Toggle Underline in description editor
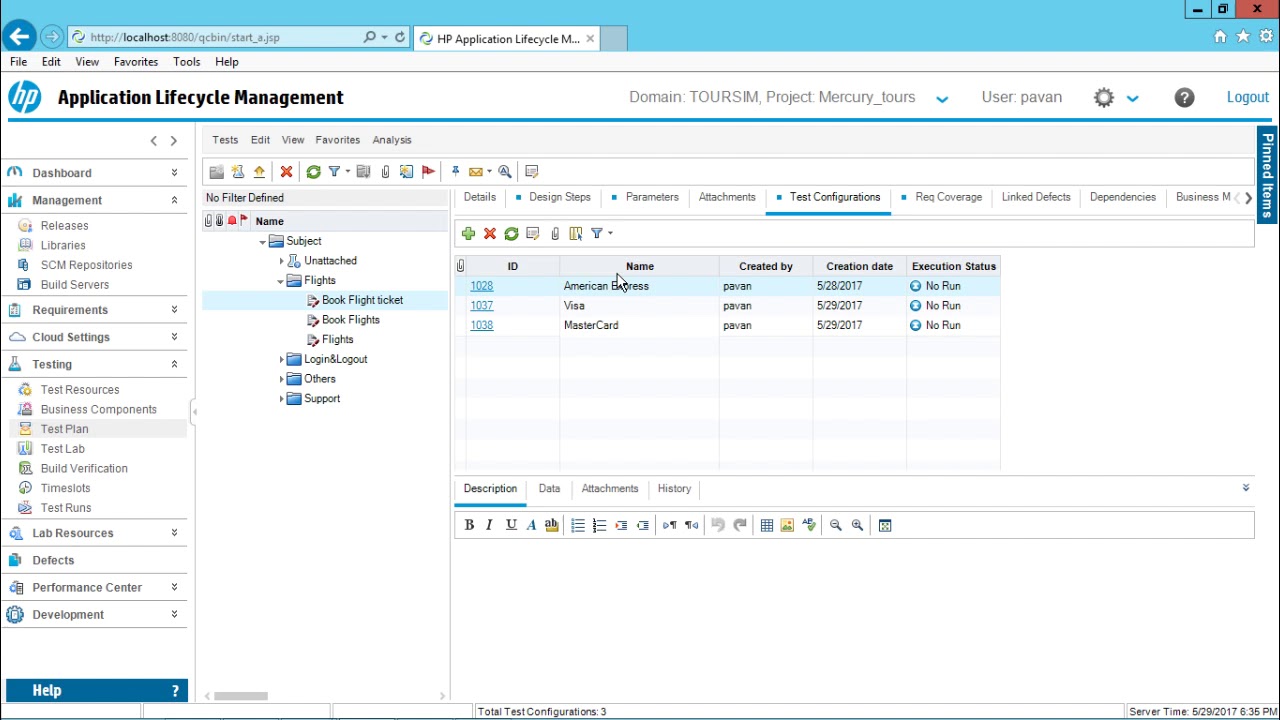This screenshot has width=1280, height=720. pyautogui.click(x=511, y=525)
